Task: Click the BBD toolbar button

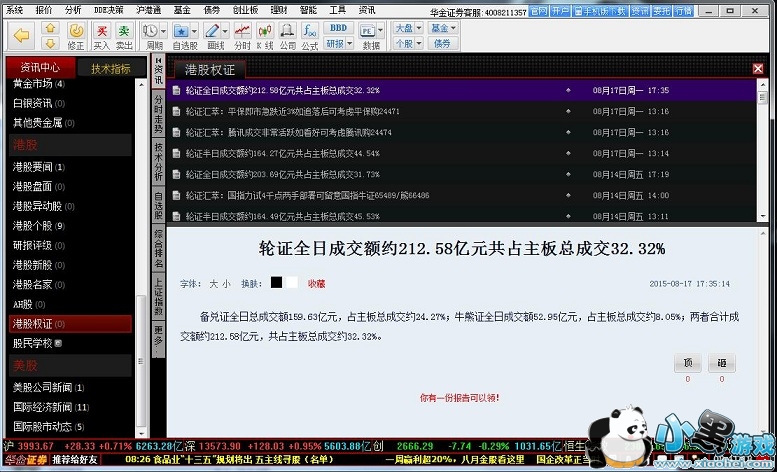Action: tap(338, 28)
